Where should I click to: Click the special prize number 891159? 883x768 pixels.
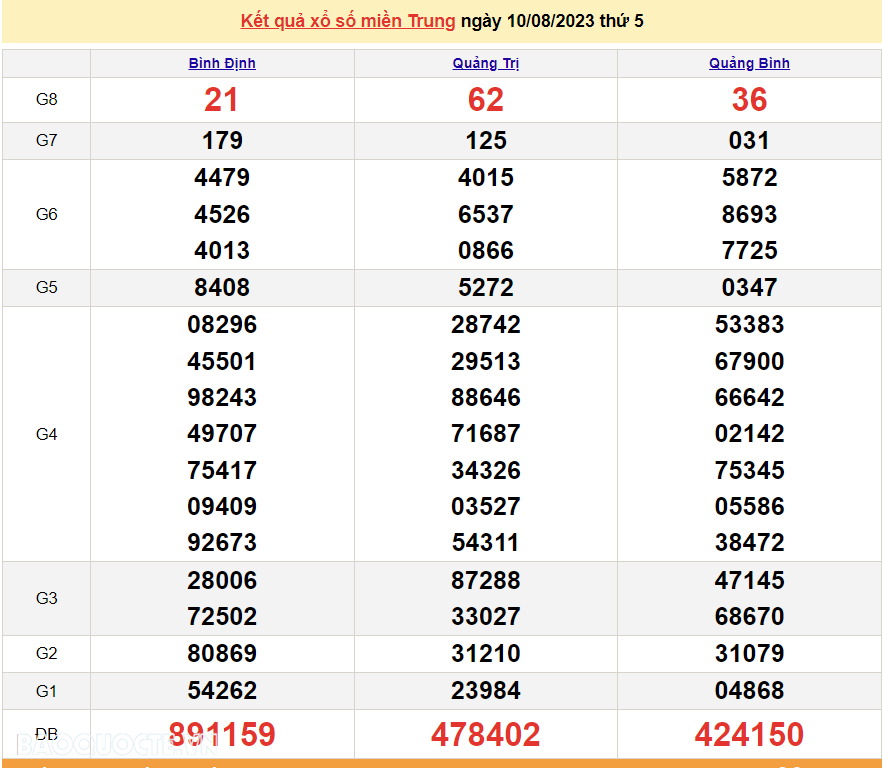[x=222, y=735]
